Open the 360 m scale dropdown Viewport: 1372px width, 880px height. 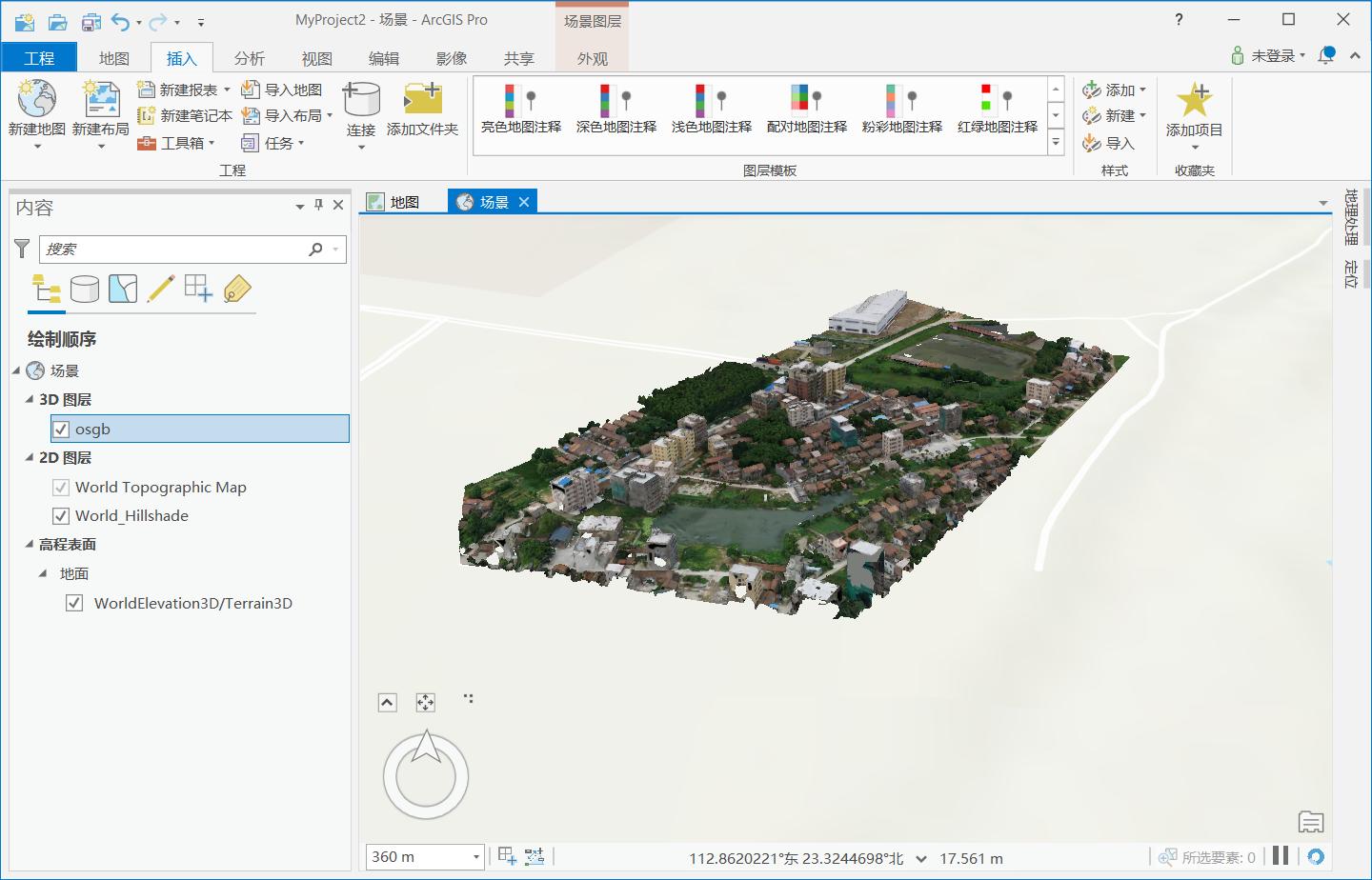[x=475, y=857]
